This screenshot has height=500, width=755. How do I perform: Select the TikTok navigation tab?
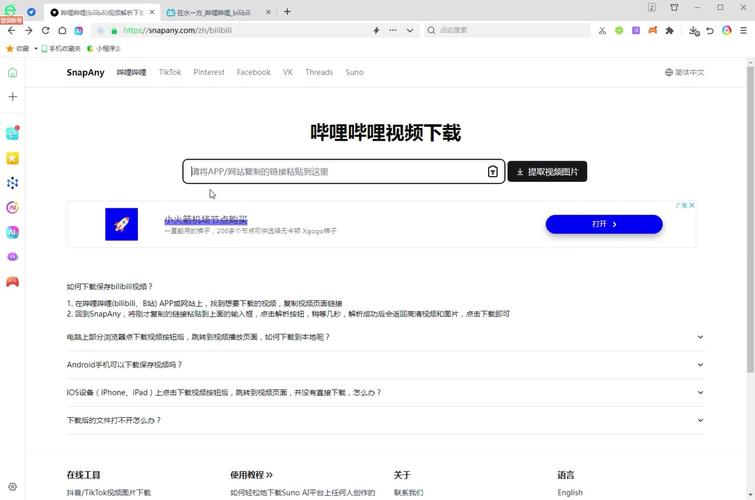click(170, 73)
